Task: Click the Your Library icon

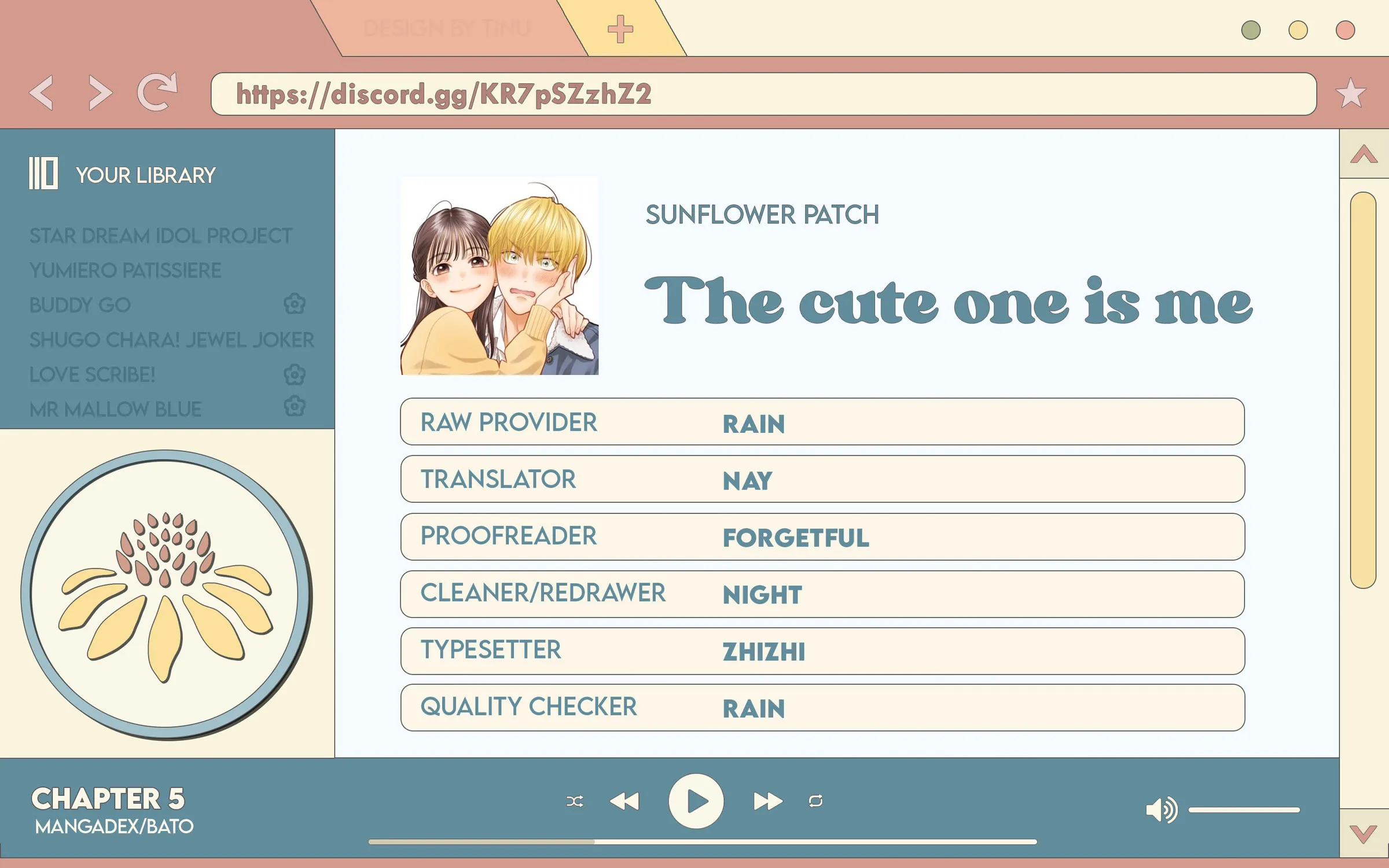Action: (43, 173)
